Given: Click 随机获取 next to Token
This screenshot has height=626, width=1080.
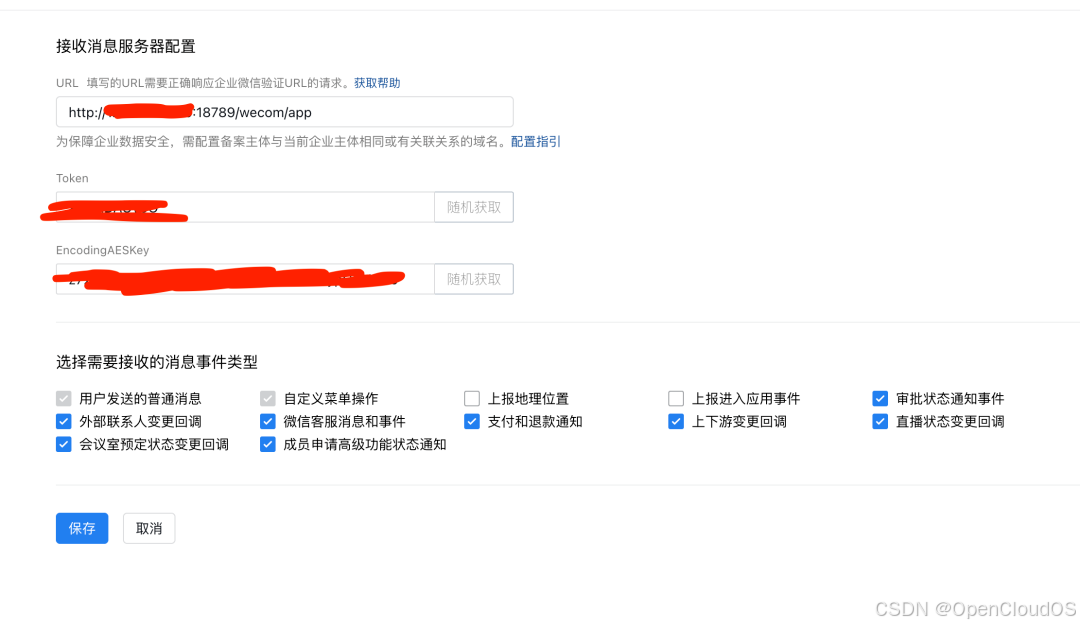Looking at the screenshot, I should tap(473, 207).
